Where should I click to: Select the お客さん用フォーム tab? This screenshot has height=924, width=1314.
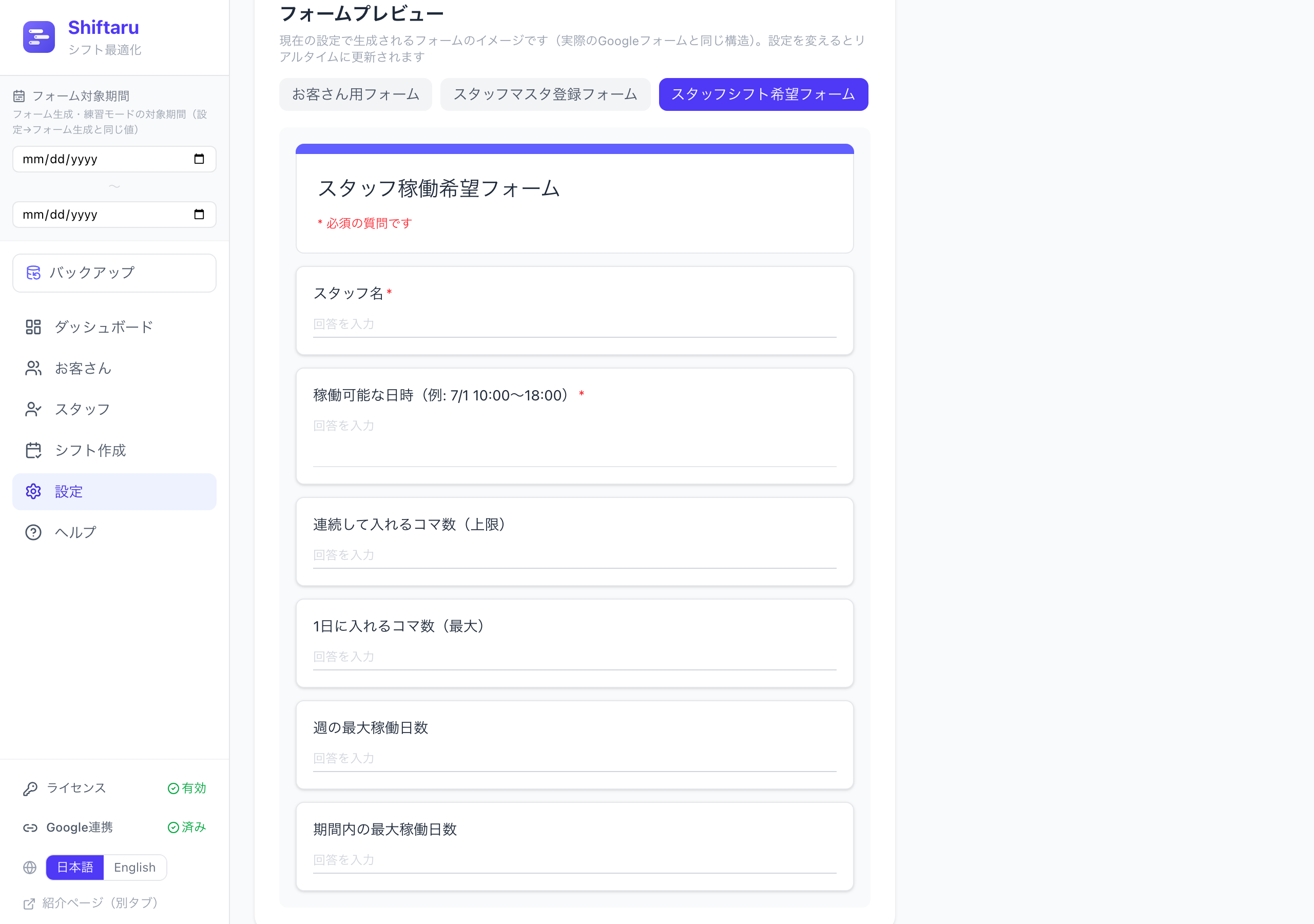point(355,94)
